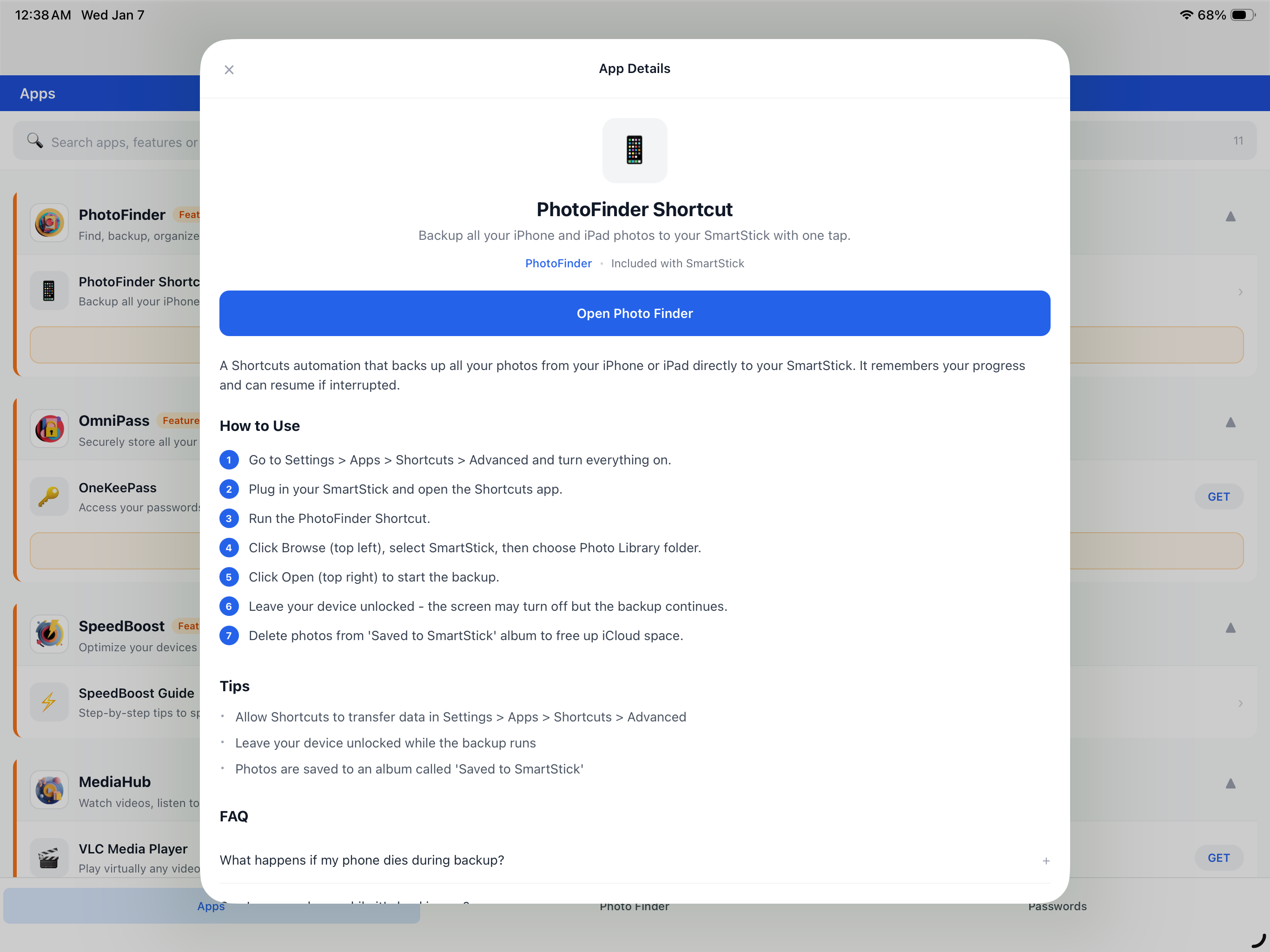1270x952 pixels.
Task: Select the 'PhotoFinder Shortcut' dialog title
Action: pos(635,210)
